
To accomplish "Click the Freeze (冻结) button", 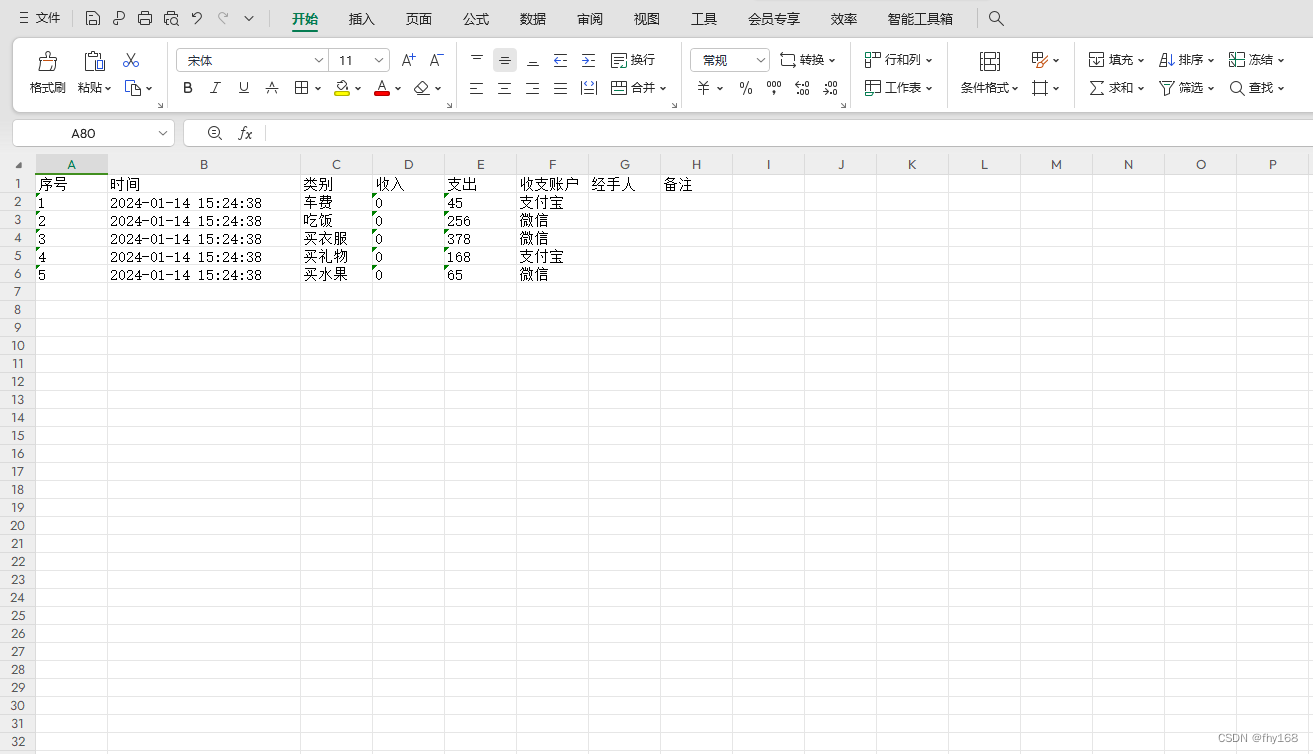I will pyautogui.click(x=1256, y=60).
